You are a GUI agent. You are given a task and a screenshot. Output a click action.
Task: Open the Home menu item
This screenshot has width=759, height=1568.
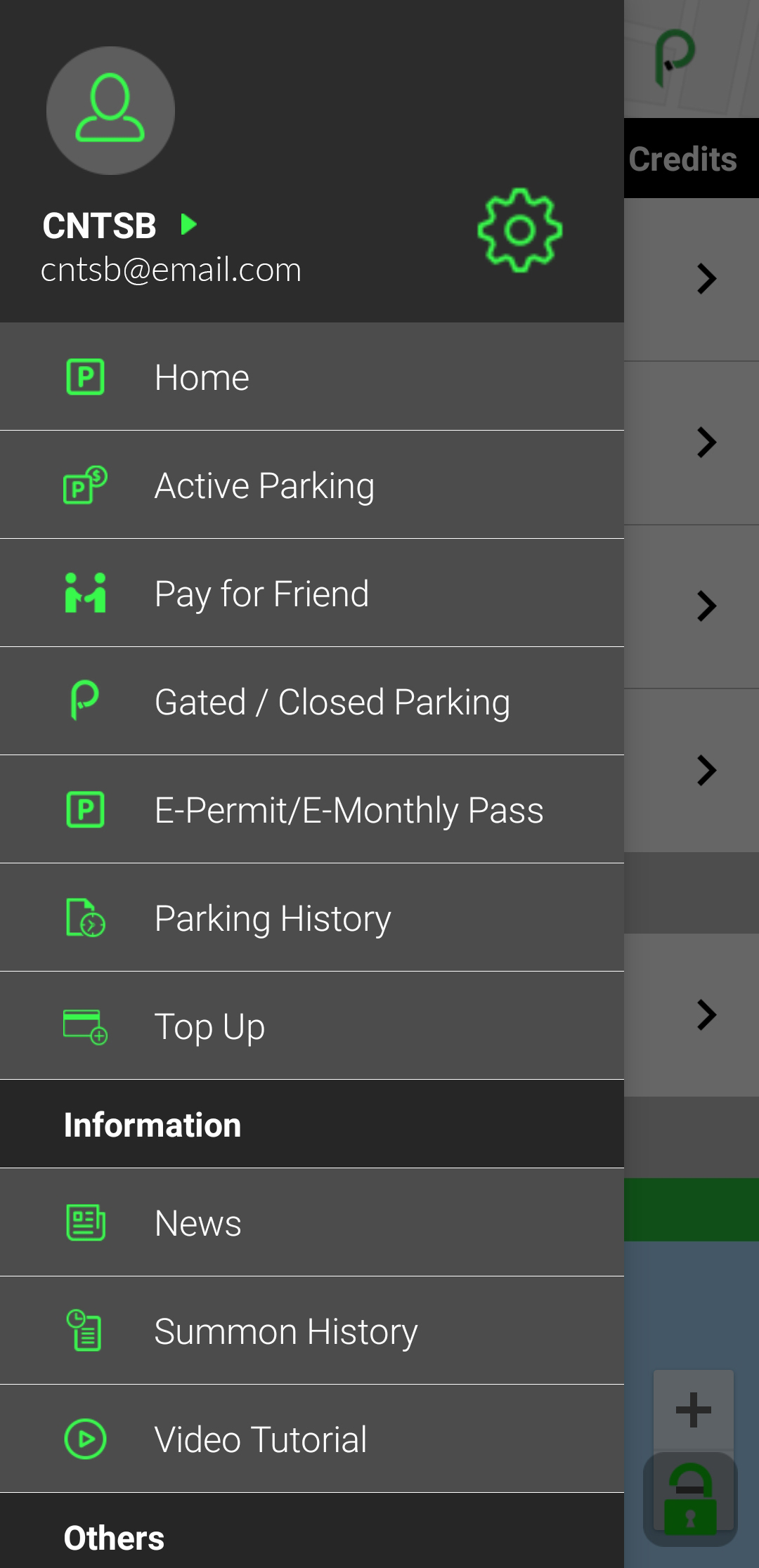202,377
